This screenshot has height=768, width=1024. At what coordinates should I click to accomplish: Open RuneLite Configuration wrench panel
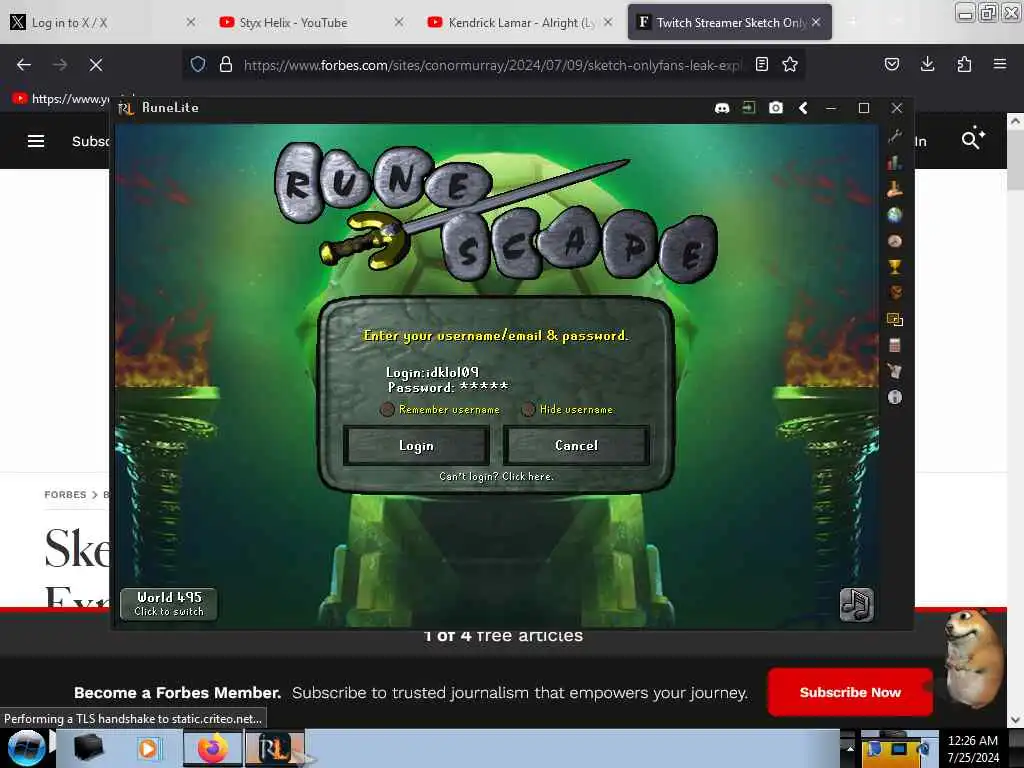click(x=895, y=136)
